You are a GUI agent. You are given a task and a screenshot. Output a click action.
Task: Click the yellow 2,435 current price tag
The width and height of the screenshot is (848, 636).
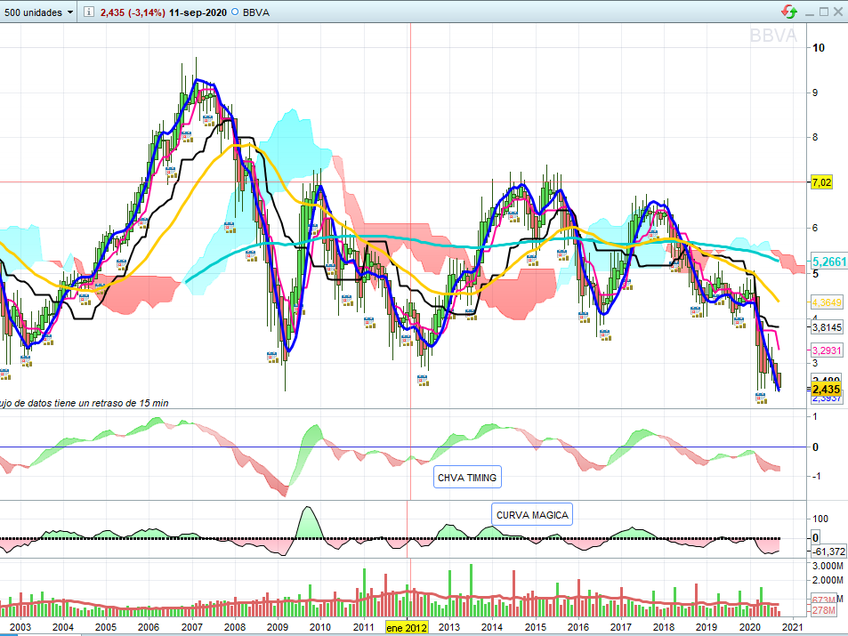point(826,389)
